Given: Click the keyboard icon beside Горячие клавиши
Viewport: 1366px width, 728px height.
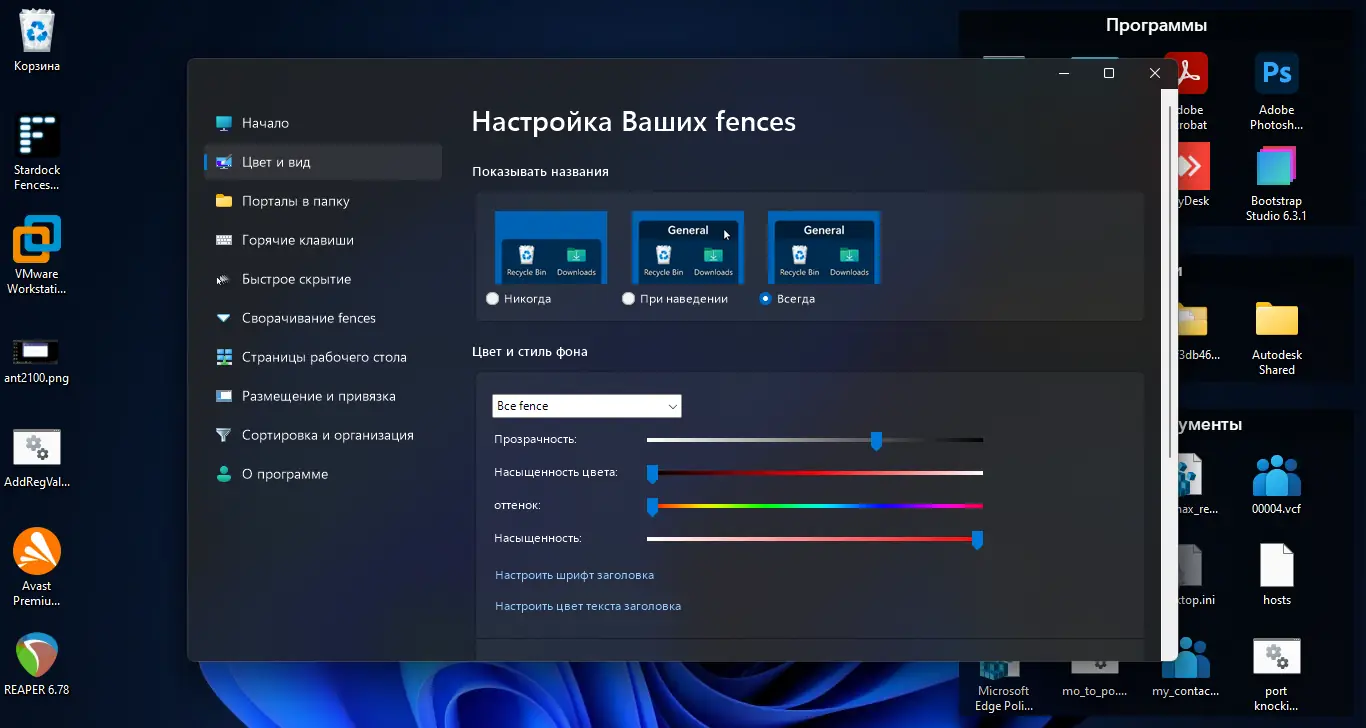Looking at the screenshot, I should tap(224, 240).
